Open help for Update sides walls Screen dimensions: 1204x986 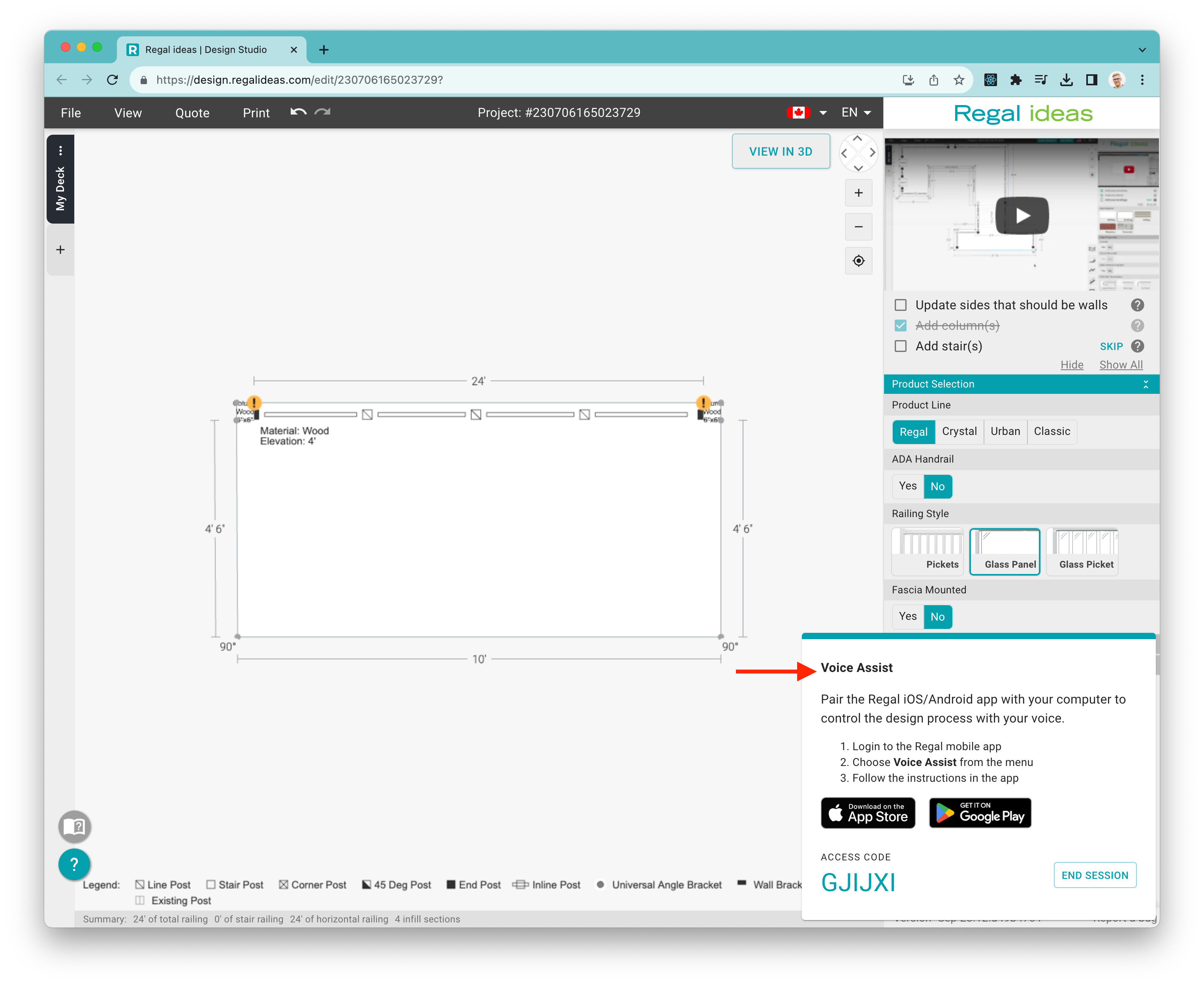[1137, 305]
